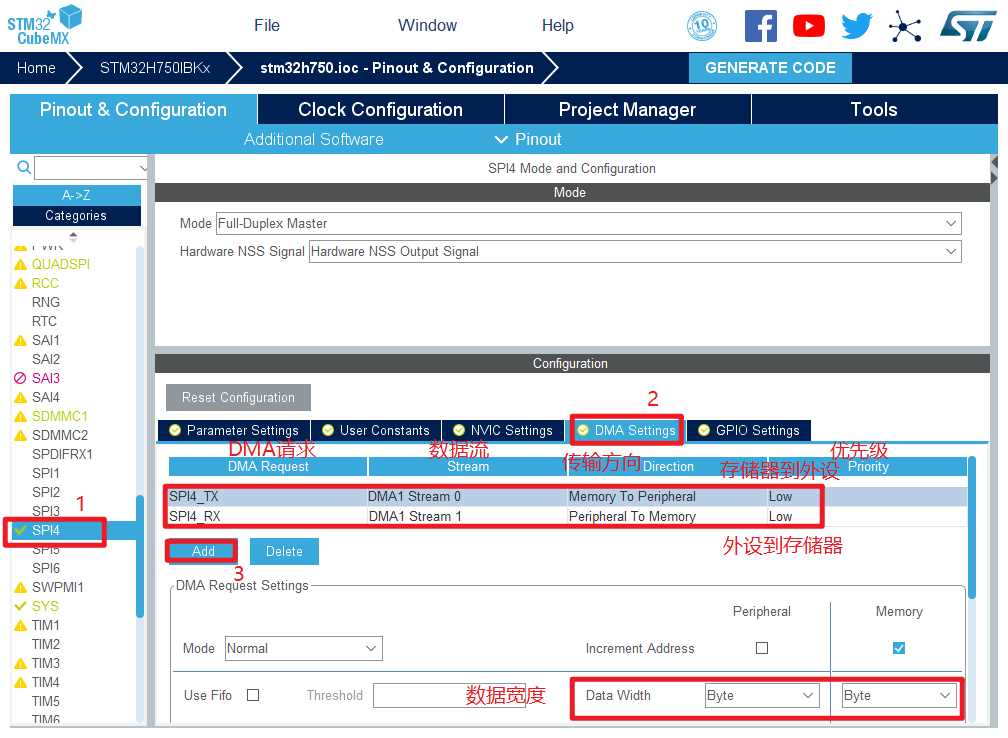Screen dimensions: 1008x738
Task: Click the ST community network icon
Action: (905, 26)
